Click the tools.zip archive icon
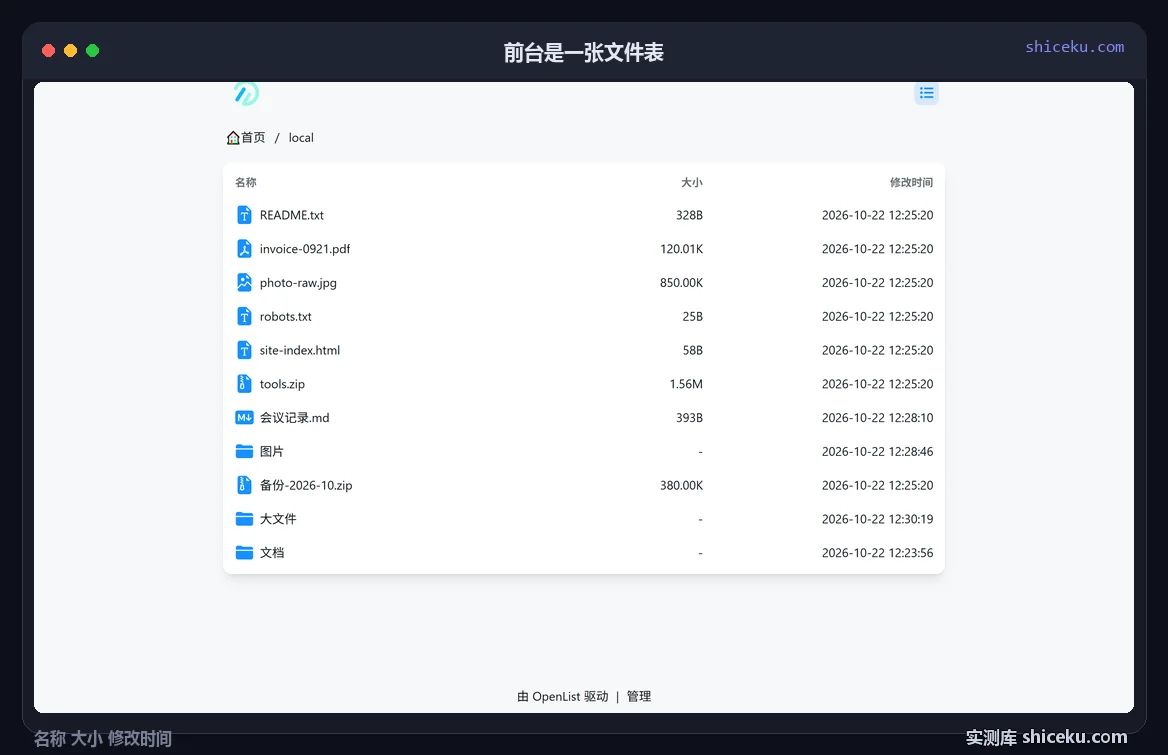1168x755 pixels. [x=244, y=383]
